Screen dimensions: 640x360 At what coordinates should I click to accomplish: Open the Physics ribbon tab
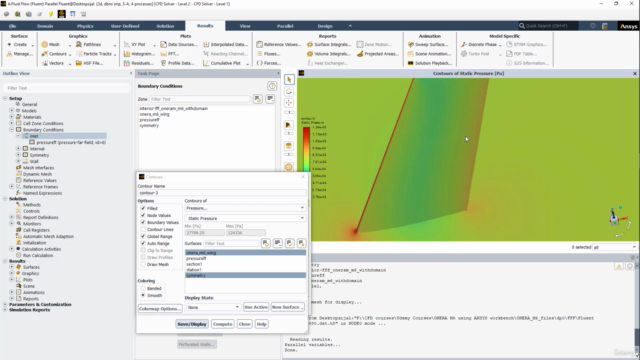[x=85, y=26]
